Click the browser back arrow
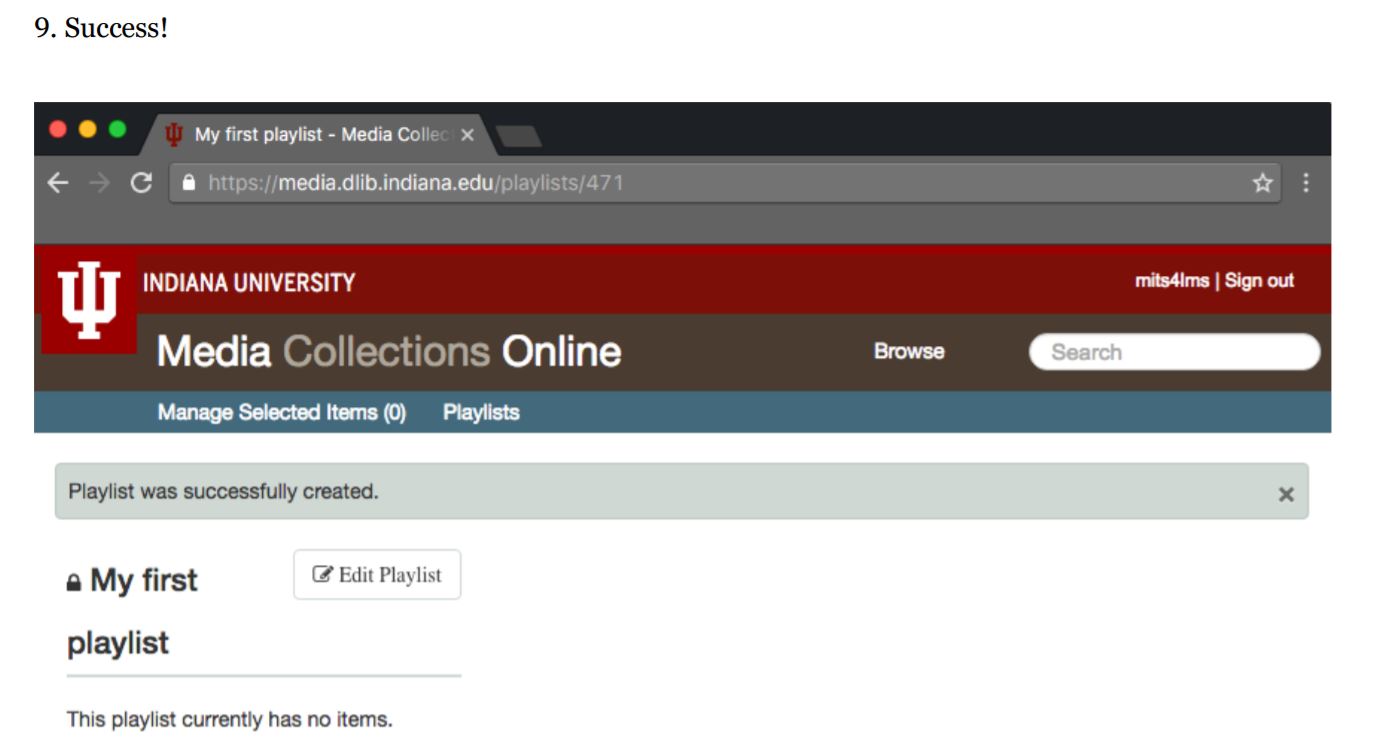The height and width of the screenshot is (749, 1391). click(57, 183)
